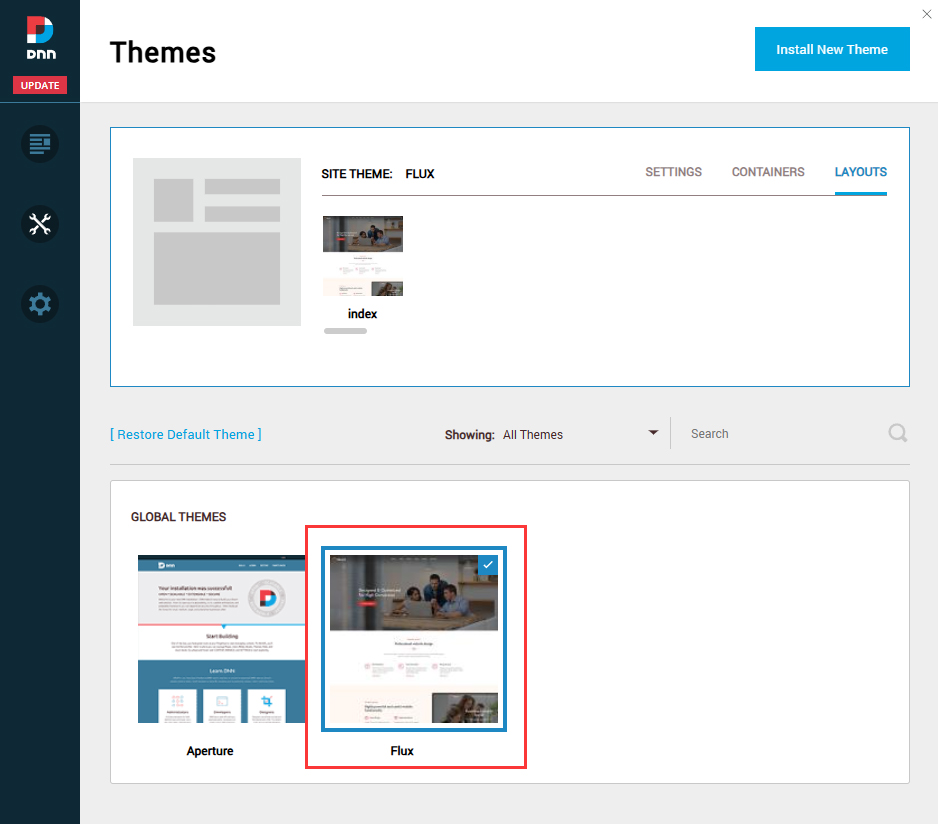Click the horizontal scrollbar under index
The height and width of the screenshot is (824, 938).
(x=345, y=331)
